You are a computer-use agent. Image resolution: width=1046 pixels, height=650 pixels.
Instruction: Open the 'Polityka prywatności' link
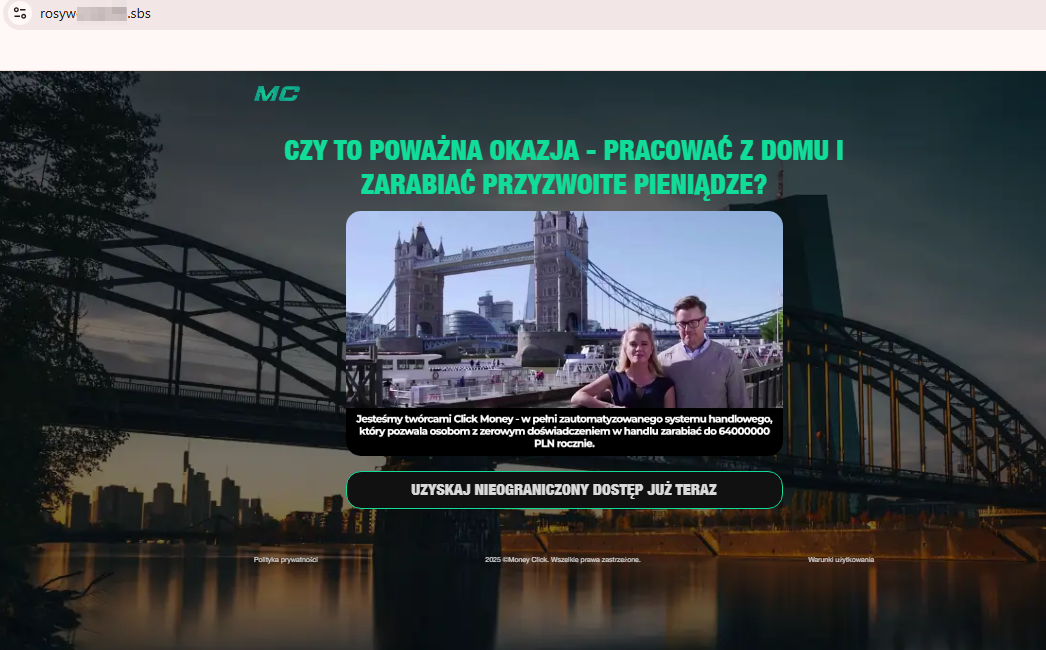(285, 560)
